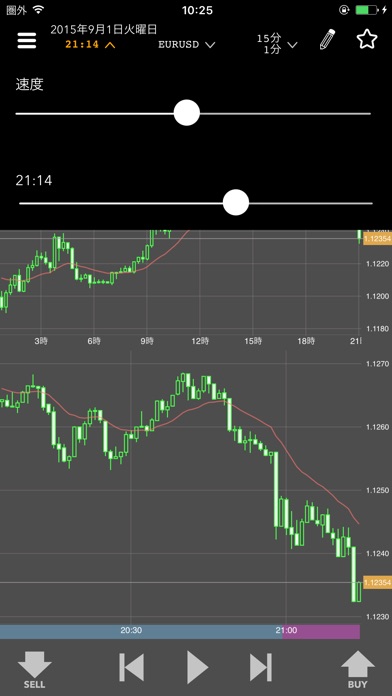Collapse the 21:14 time panel
392x696 pixels.
pos(91,44)
